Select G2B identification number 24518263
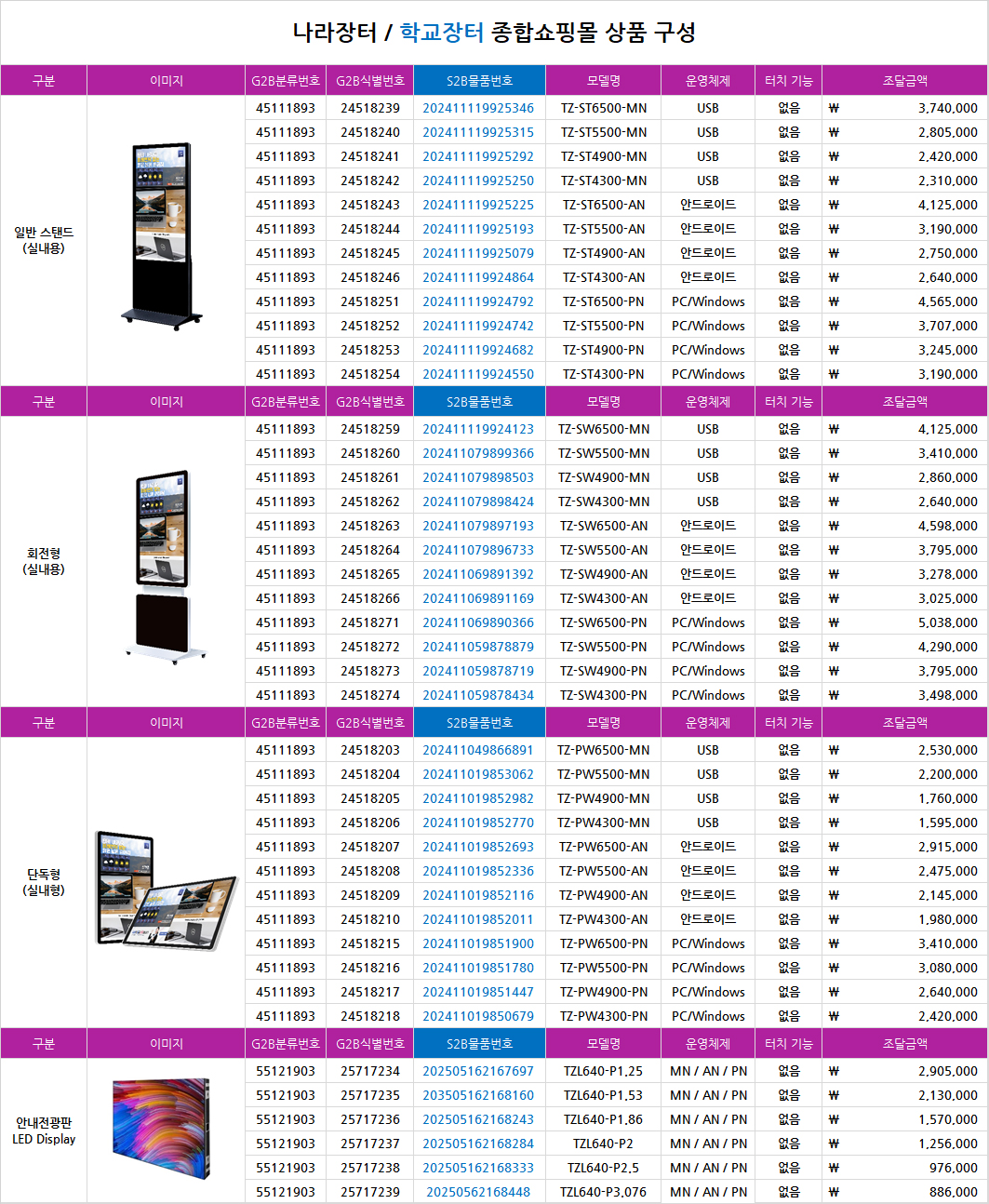Screen dimensions: 989x1204 [370, 526]
